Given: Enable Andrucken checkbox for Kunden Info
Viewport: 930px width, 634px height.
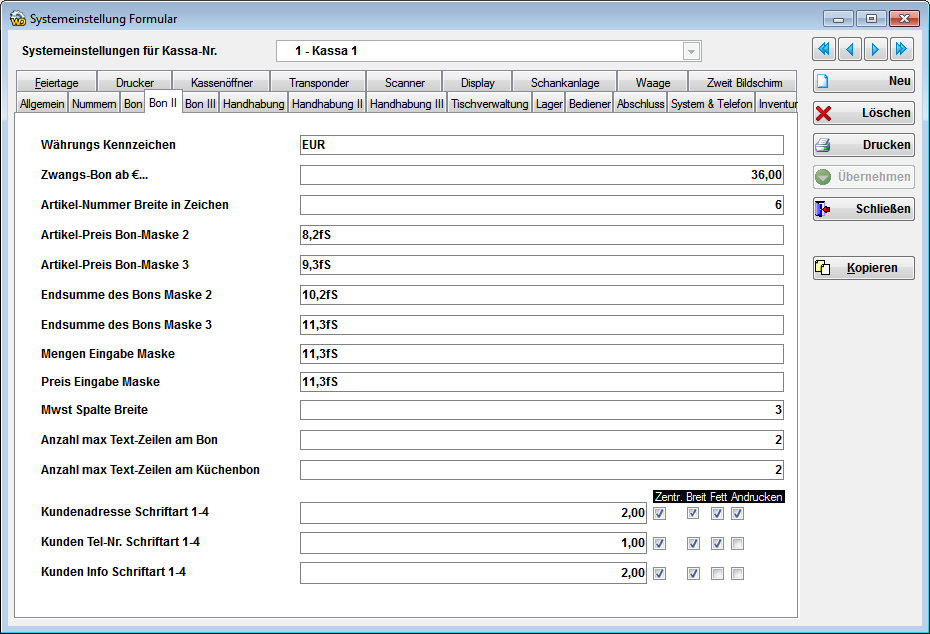Looking at the screenshot, I should [x=737, y=574].
